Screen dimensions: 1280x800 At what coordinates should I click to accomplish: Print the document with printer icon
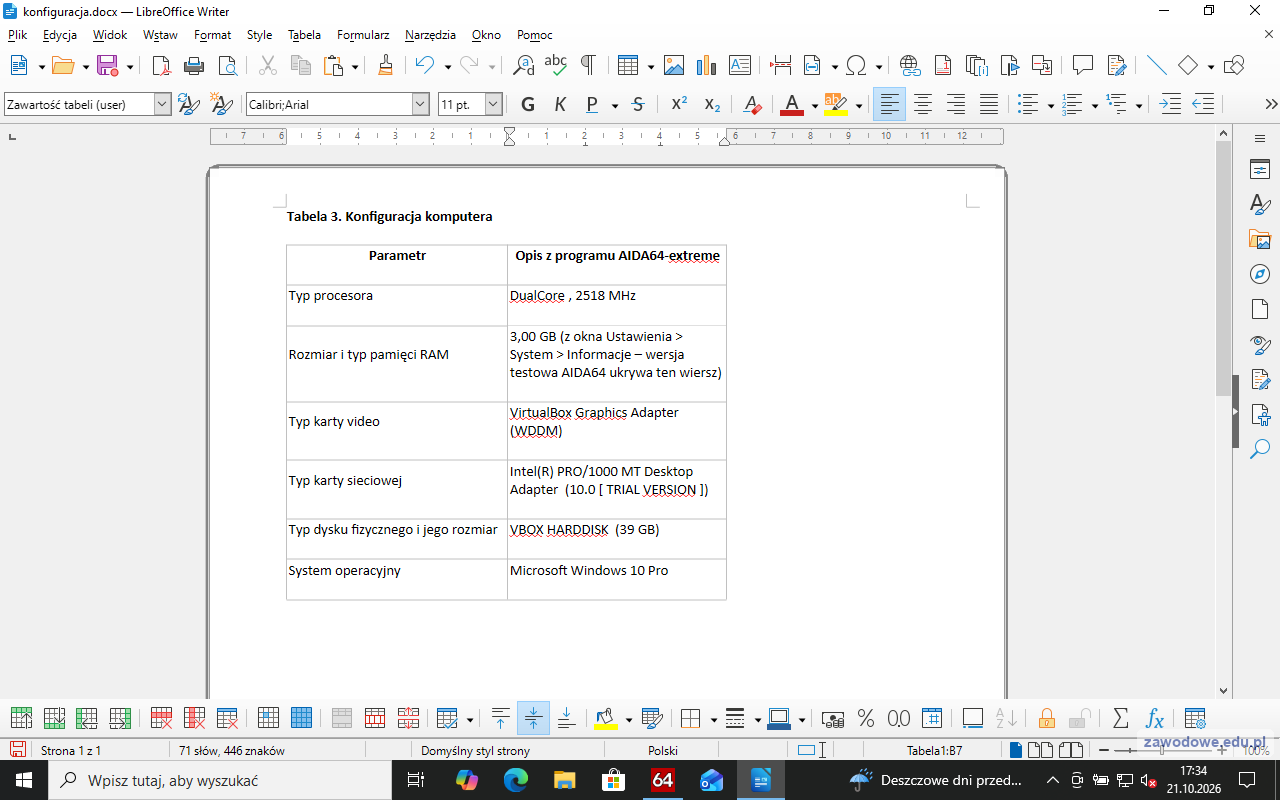pyautogui.click(x=194, y=66)
